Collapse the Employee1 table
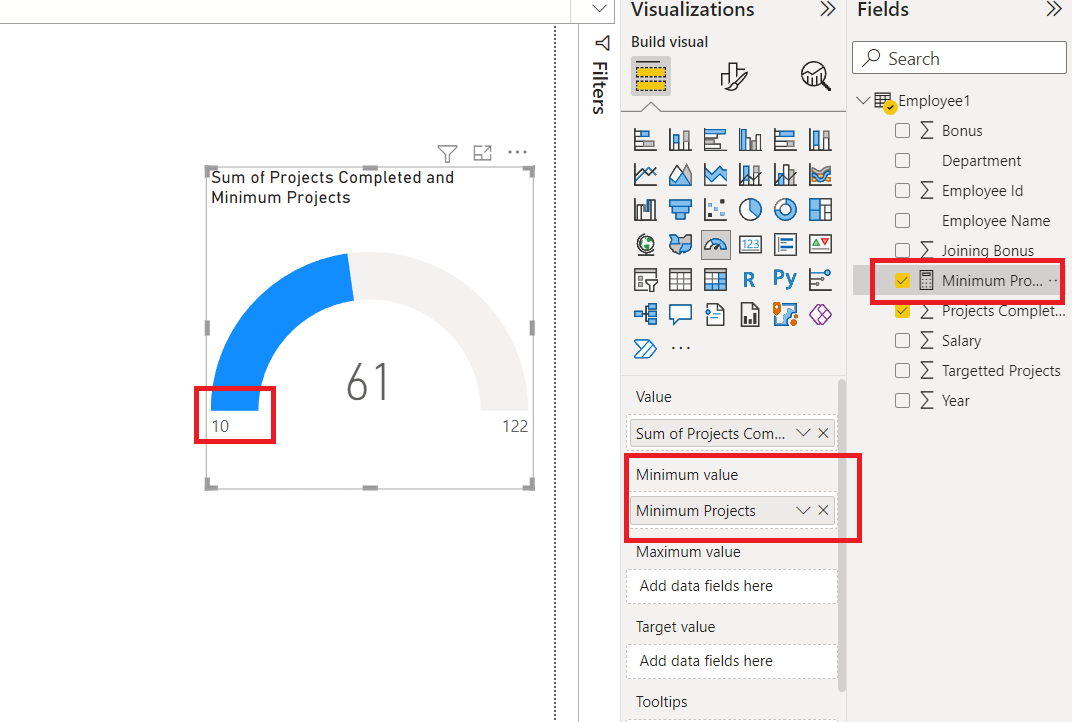This screenshot has height=722, width=1072. pos(862,100)
